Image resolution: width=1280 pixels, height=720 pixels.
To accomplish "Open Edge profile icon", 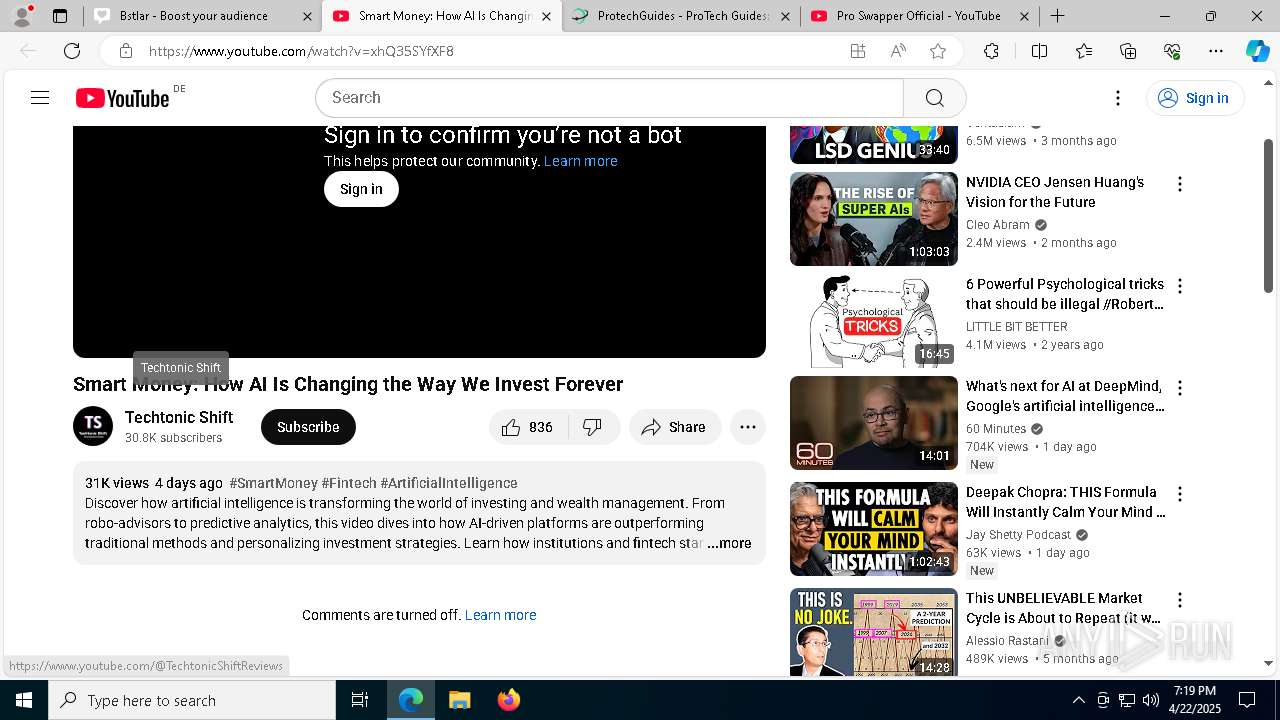I will [x=22, y=16].
